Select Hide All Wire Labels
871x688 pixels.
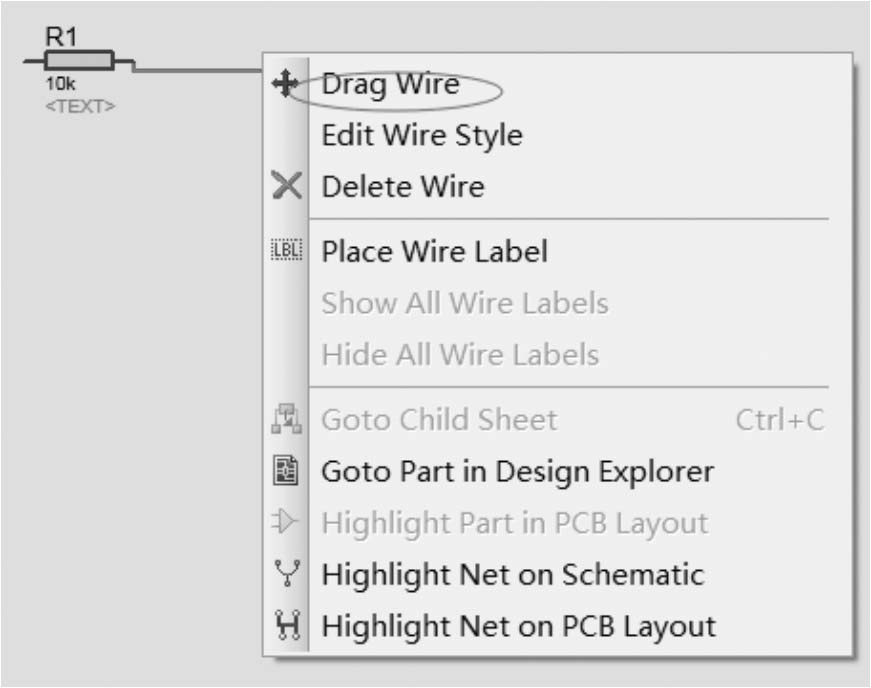460,355
